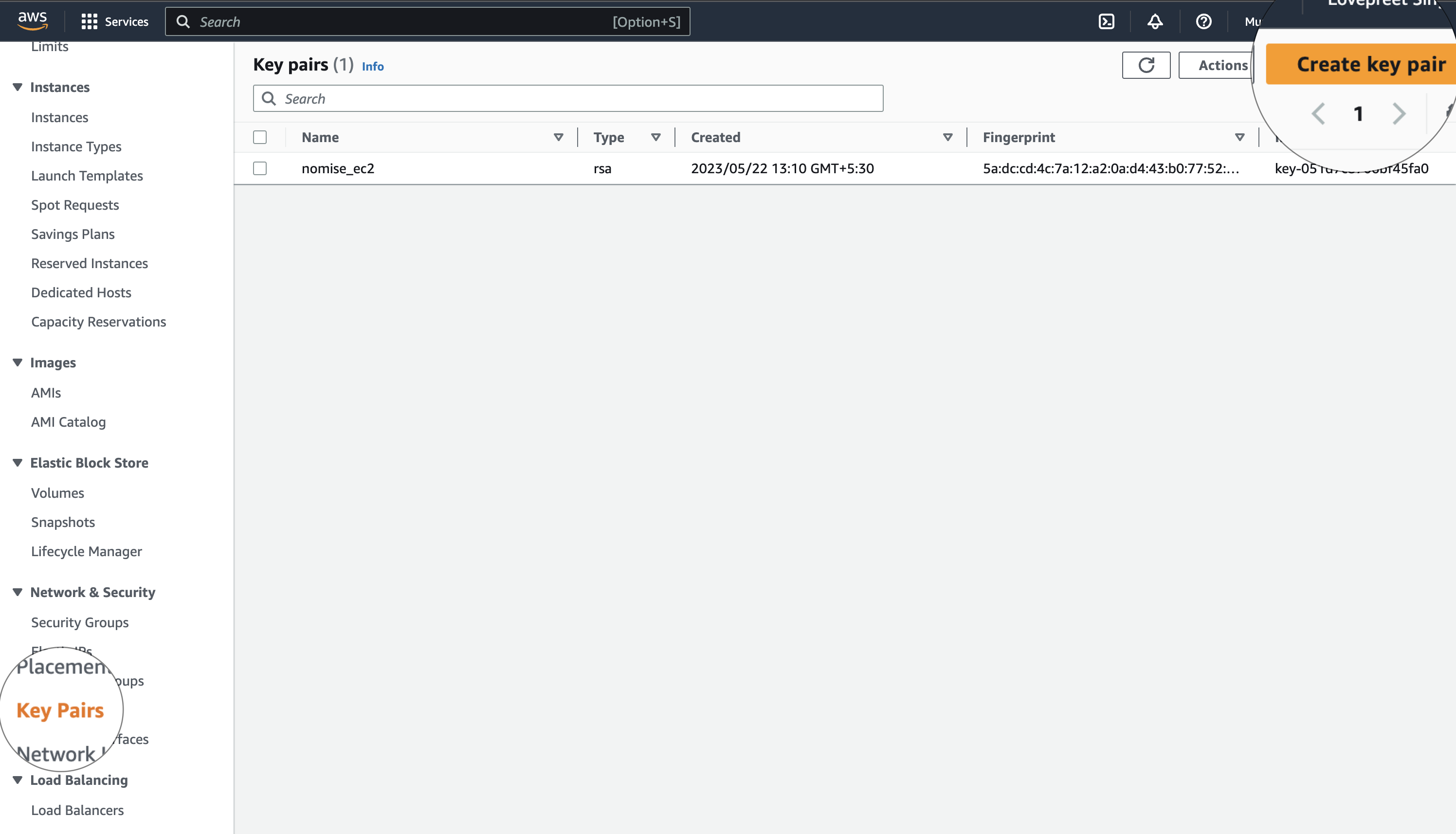Collapse the Elastic Block Store section

click(17, 462)
